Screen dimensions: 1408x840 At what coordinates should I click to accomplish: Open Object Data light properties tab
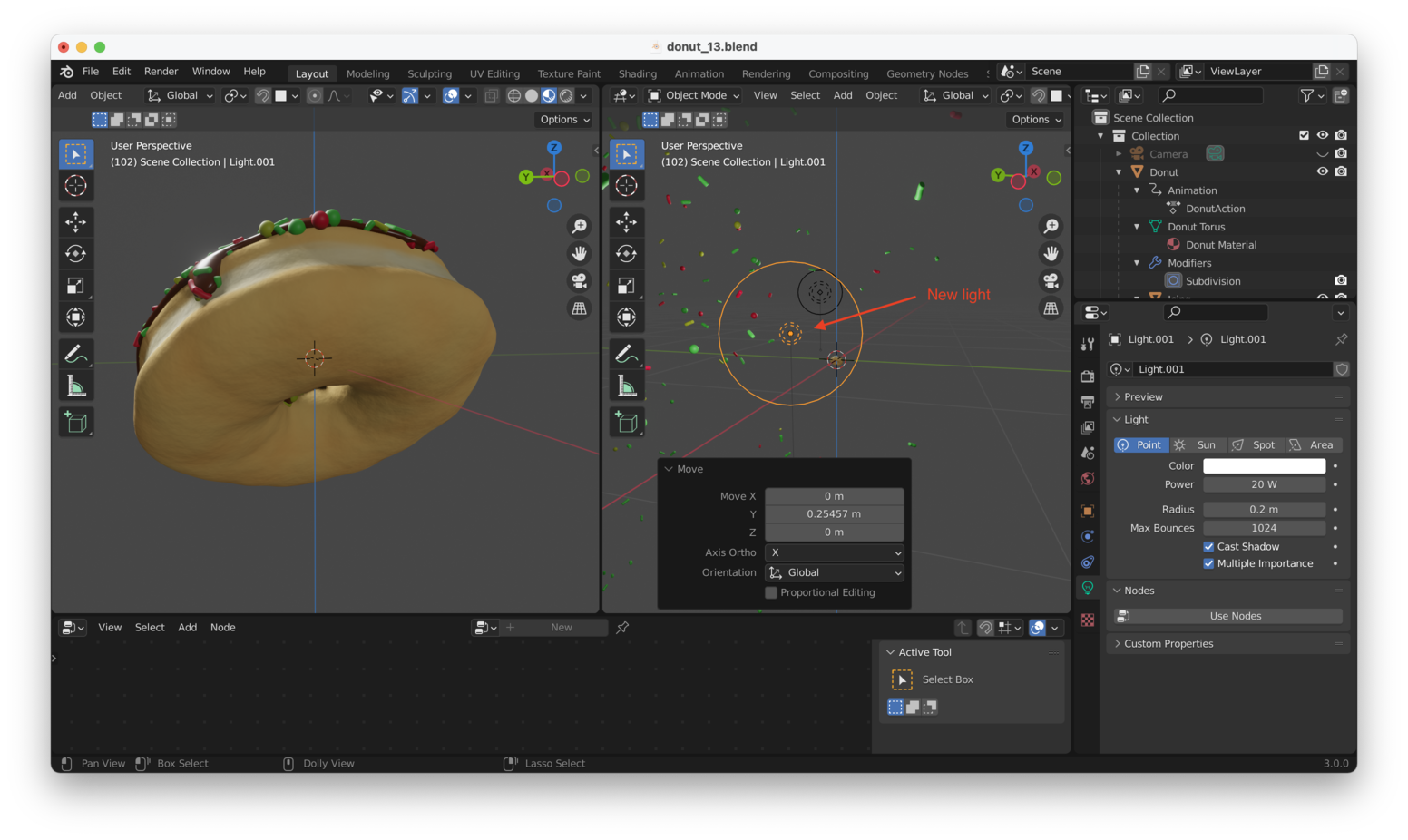pyautogui.click(x=1087, y=588)
